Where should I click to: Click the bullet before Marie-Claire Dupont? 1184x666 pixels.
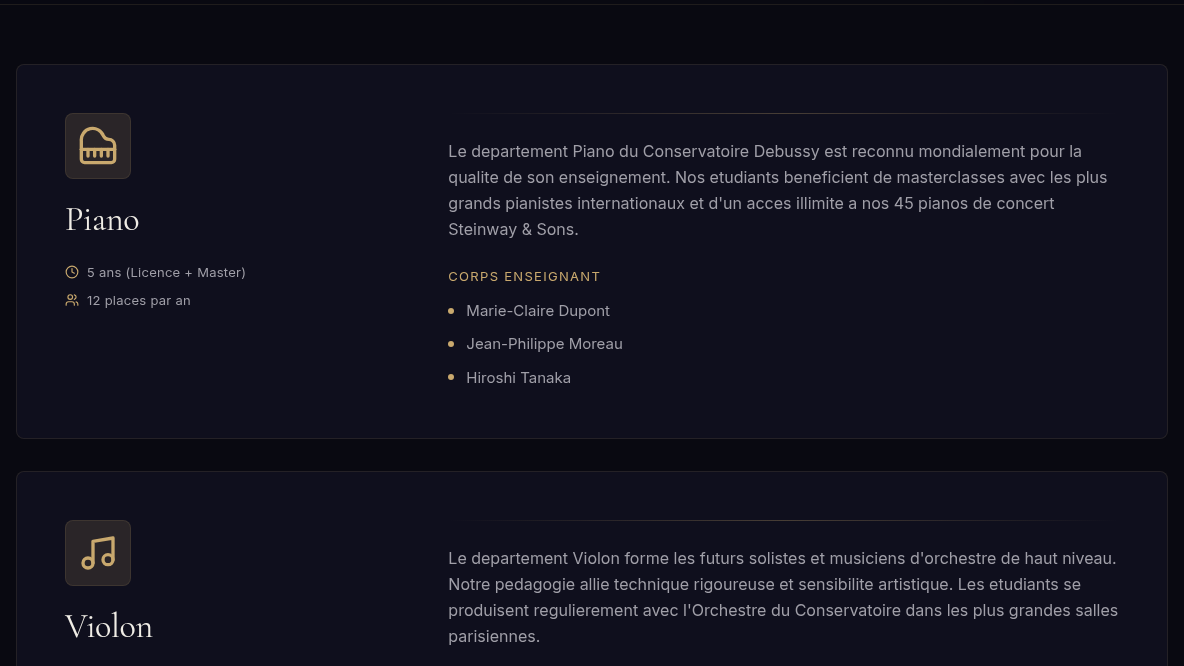point(451,311)
